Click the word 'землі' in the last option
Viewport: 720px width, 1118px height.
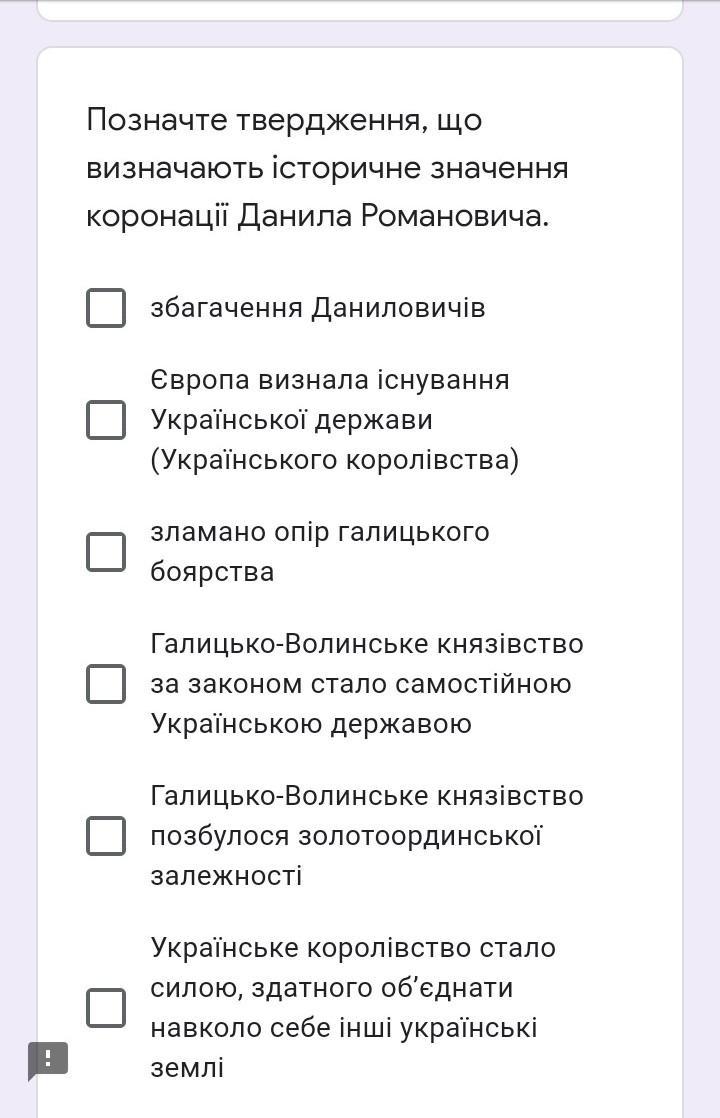point(187,1067)
